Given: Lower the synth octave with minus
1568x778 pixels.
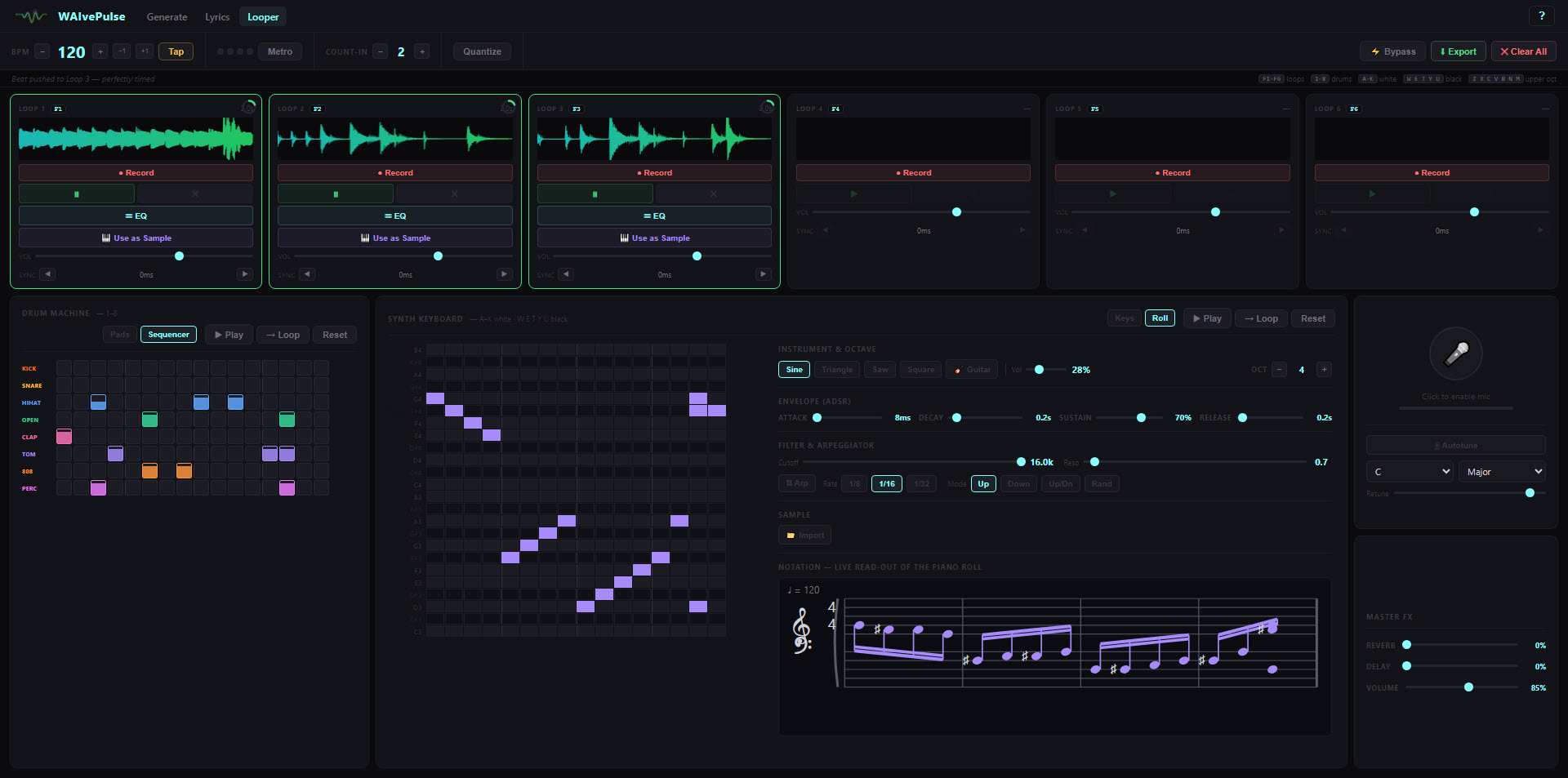Looking at the screenshot, I should 1280,370.
